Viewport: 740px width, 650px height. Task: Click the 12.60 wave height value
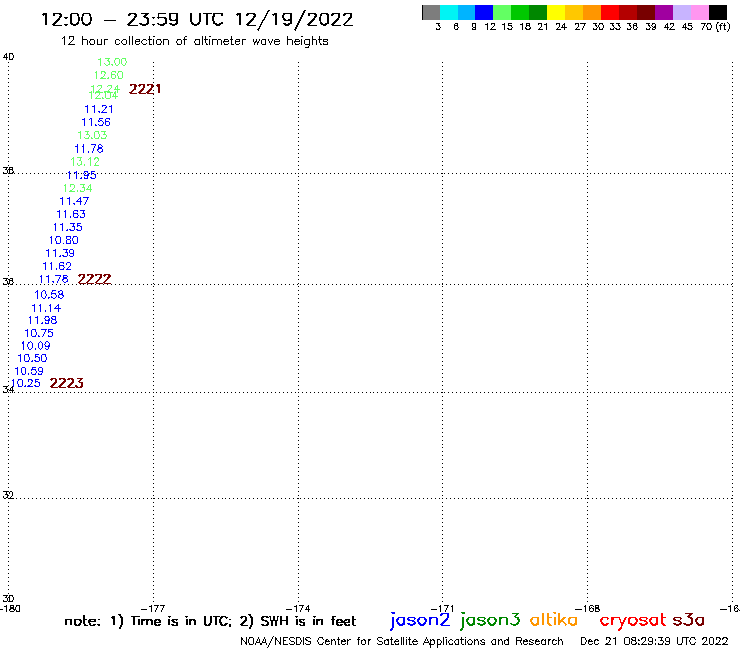click(x=109, y=75)
